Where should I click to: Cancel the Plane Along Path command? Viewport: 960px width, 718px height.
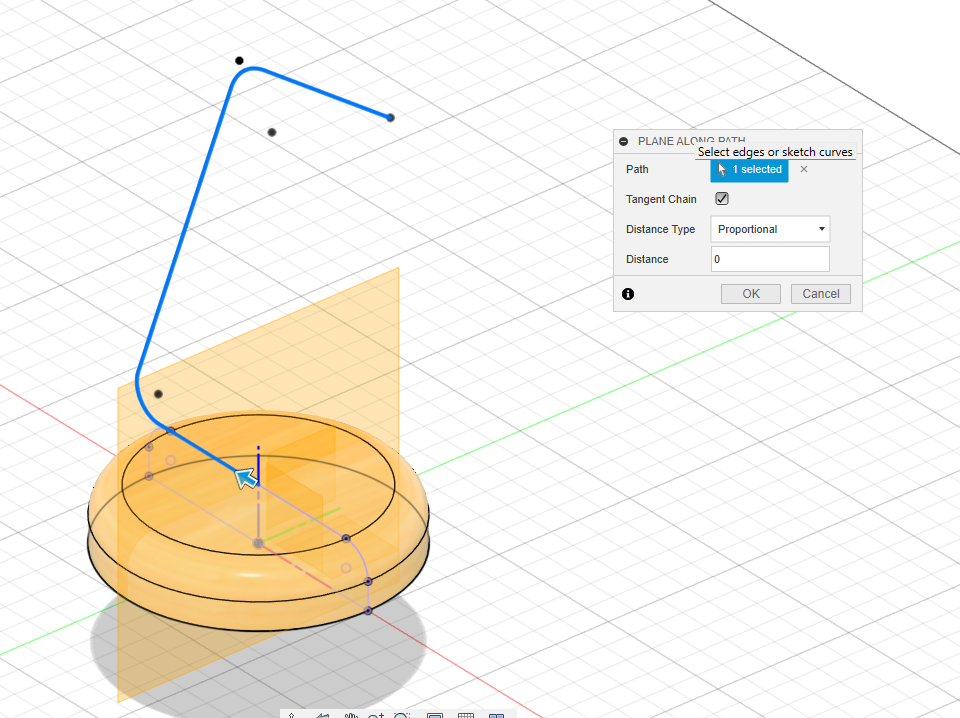[821, 294]
